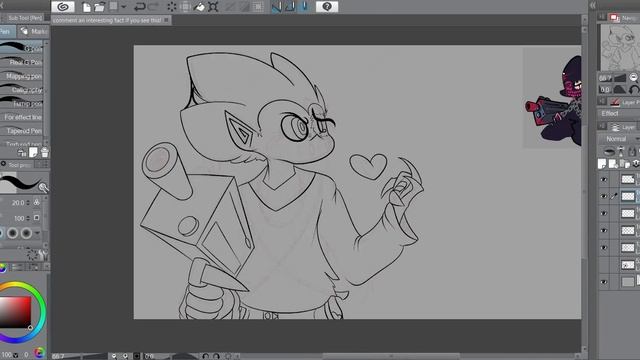Adjust the brush size stepper arrows
This screenshot has height=360, width=640.
(x=28, y=202)
